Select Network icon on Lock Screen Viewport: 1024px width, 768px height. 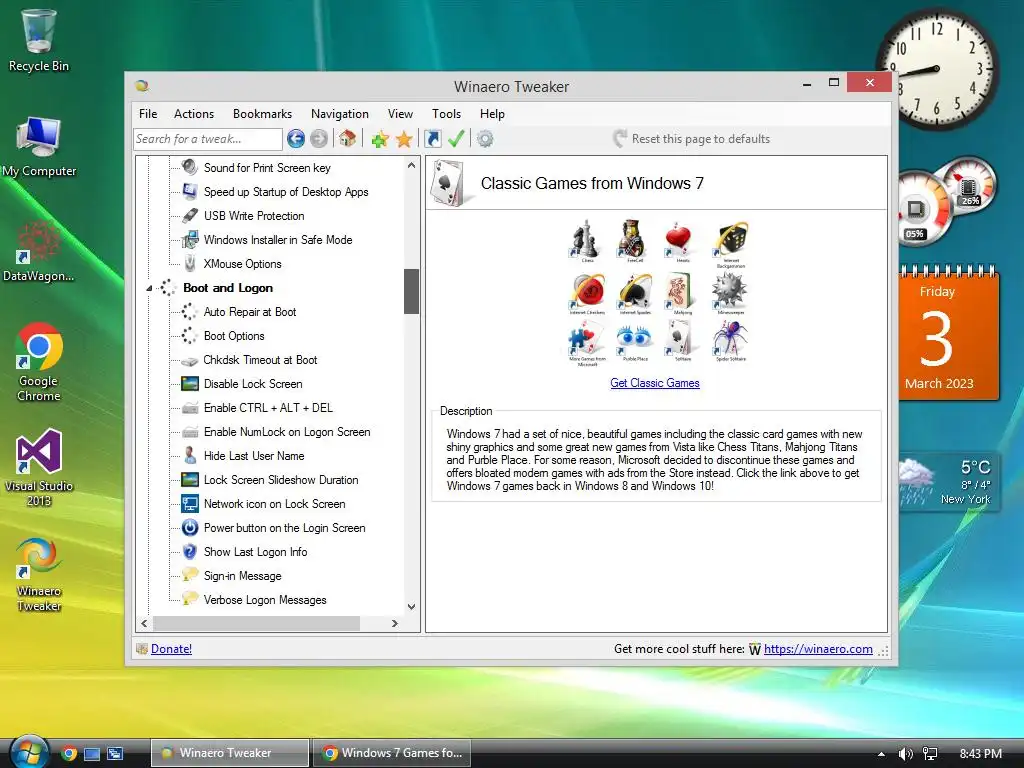pos(274,504)
